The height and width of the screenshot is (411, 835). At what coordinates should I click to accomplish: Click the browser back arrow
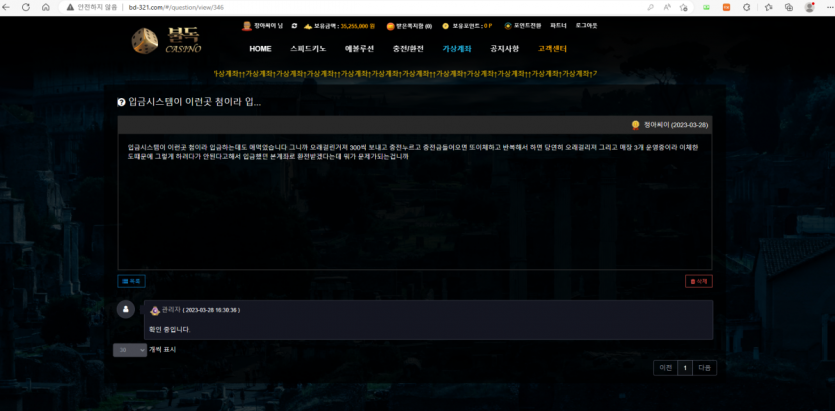10,7
